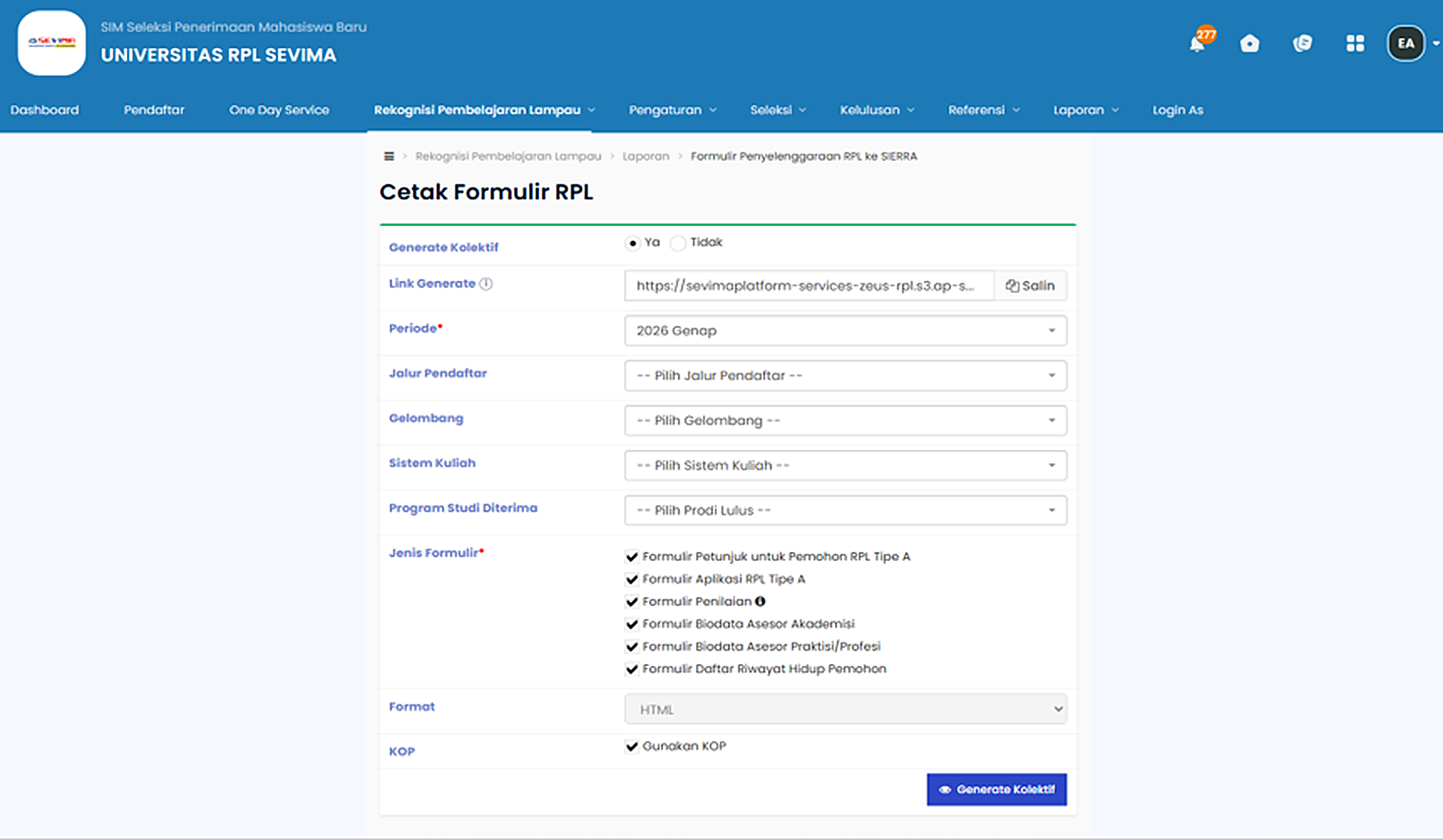Viewport: 1443px width, 840px height.
Task: Uncheck Formulir Petunjuk untuk Pemohon RPL Tipe A
Action: click(x=632, y=557)
